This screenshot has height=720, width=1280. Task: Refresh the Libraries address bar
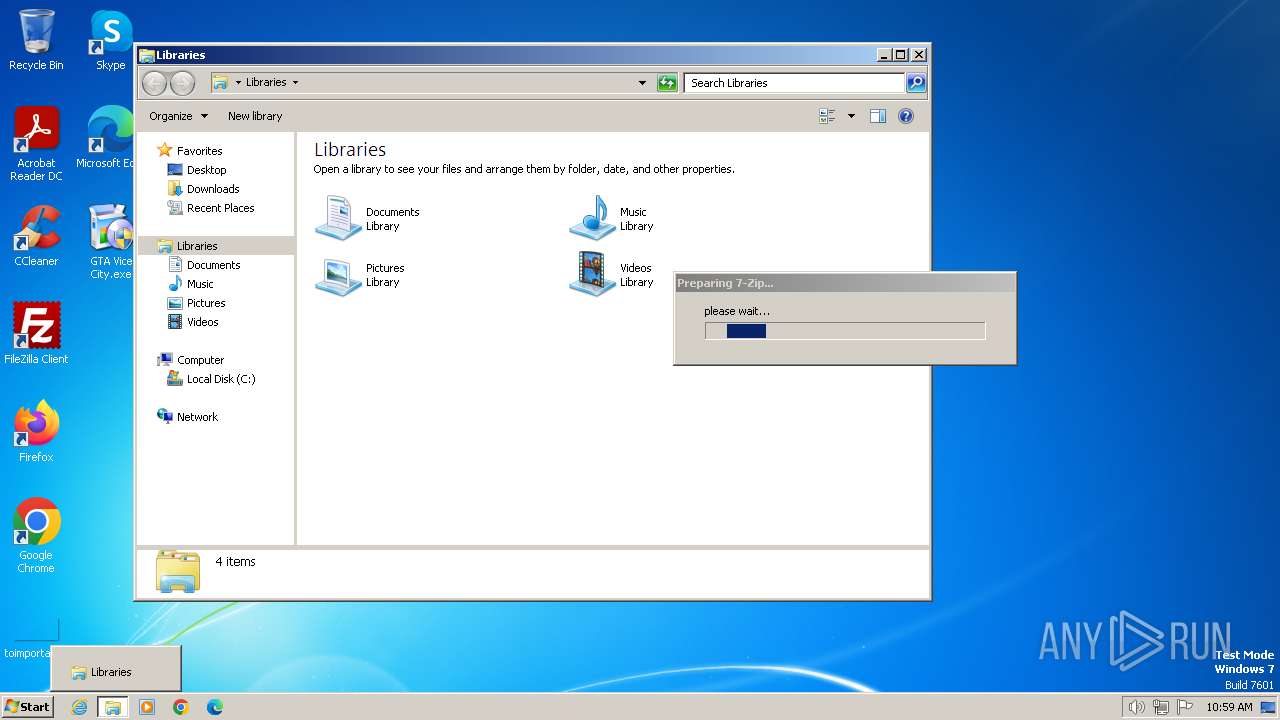(667, 83)
